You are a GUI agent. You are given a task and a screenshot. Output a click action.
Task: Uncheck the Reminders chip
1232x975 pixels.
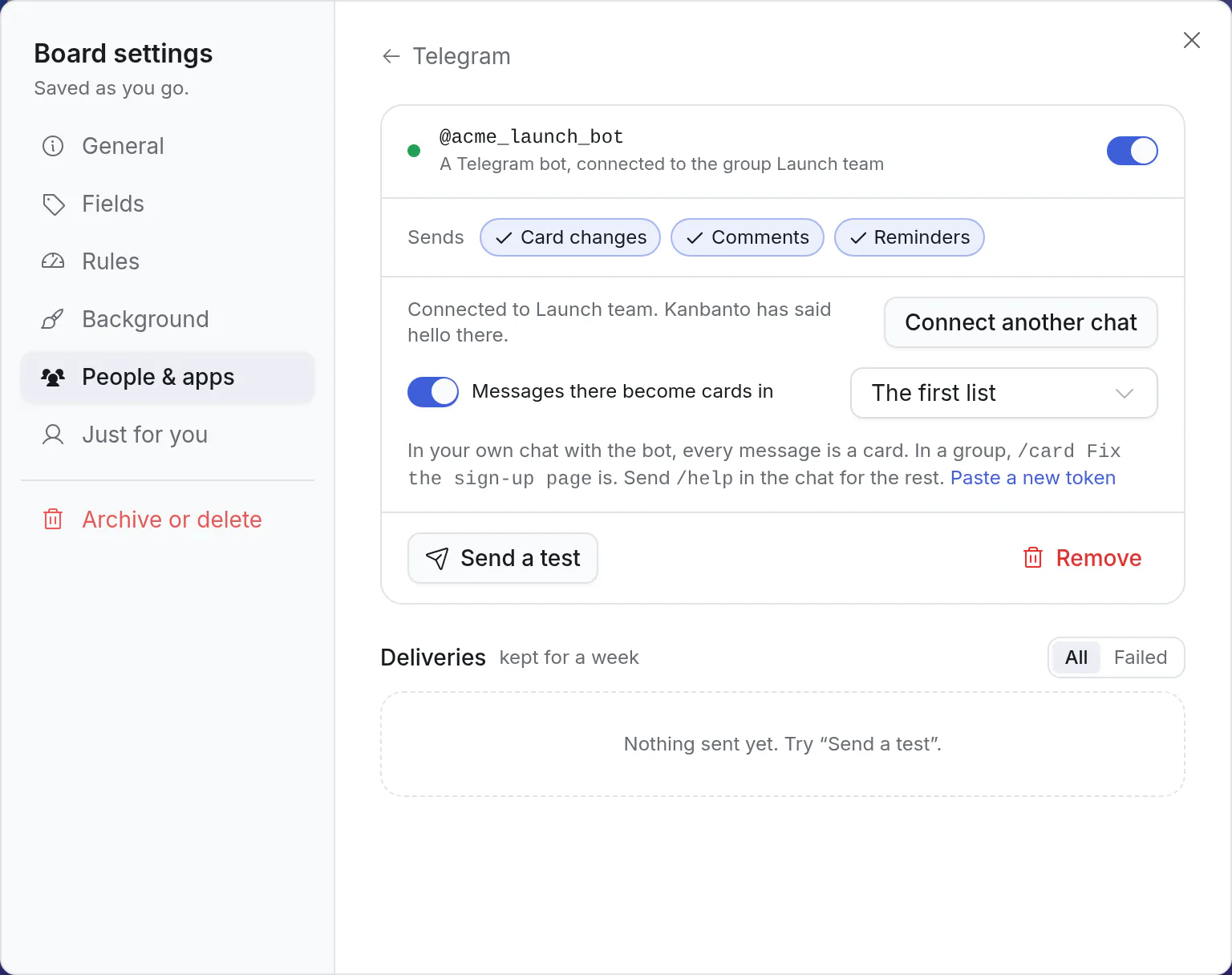[910, 237]
